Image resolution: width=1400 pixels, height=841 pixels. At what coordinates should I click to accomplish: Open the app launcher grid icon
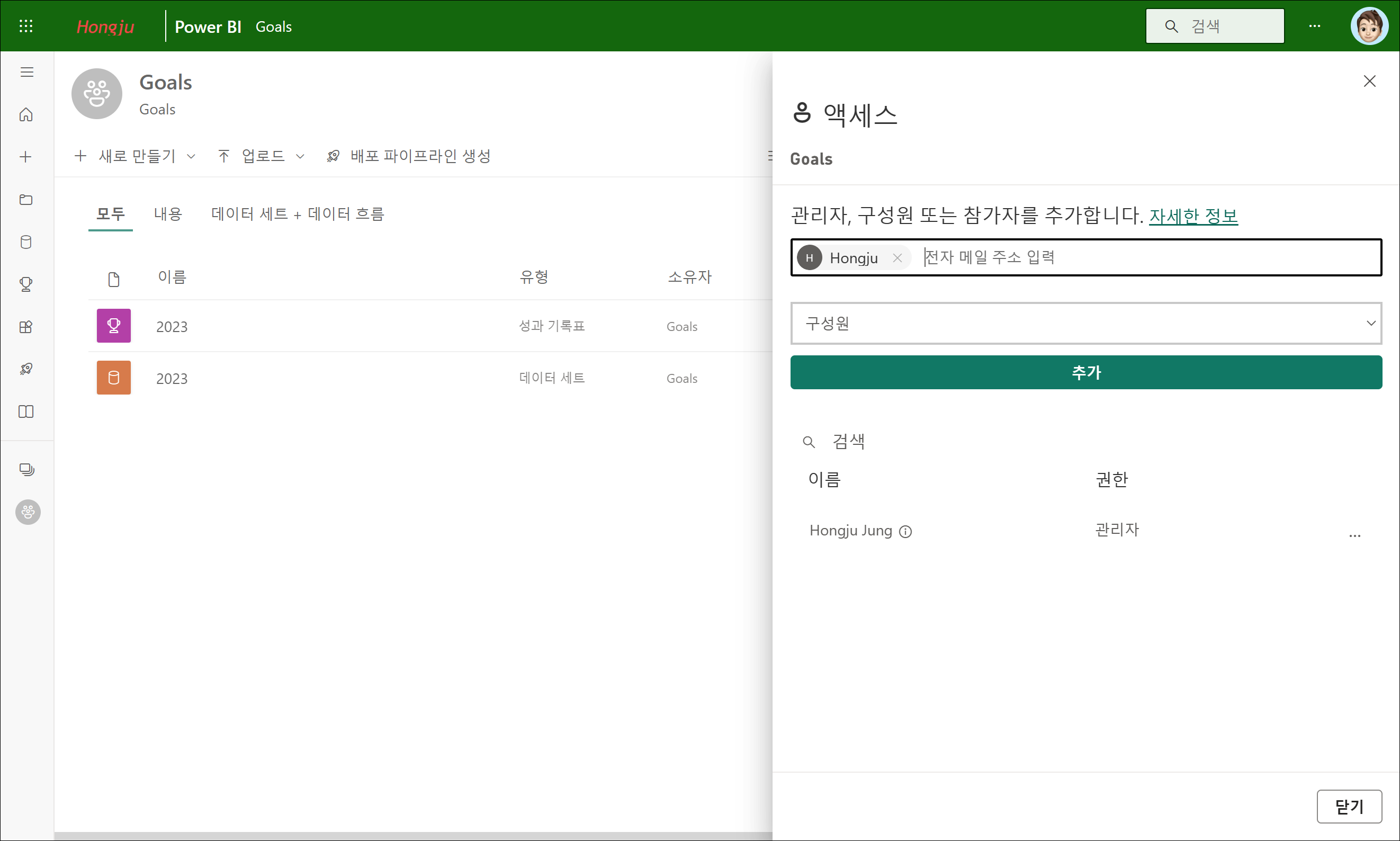click(26, 26)
